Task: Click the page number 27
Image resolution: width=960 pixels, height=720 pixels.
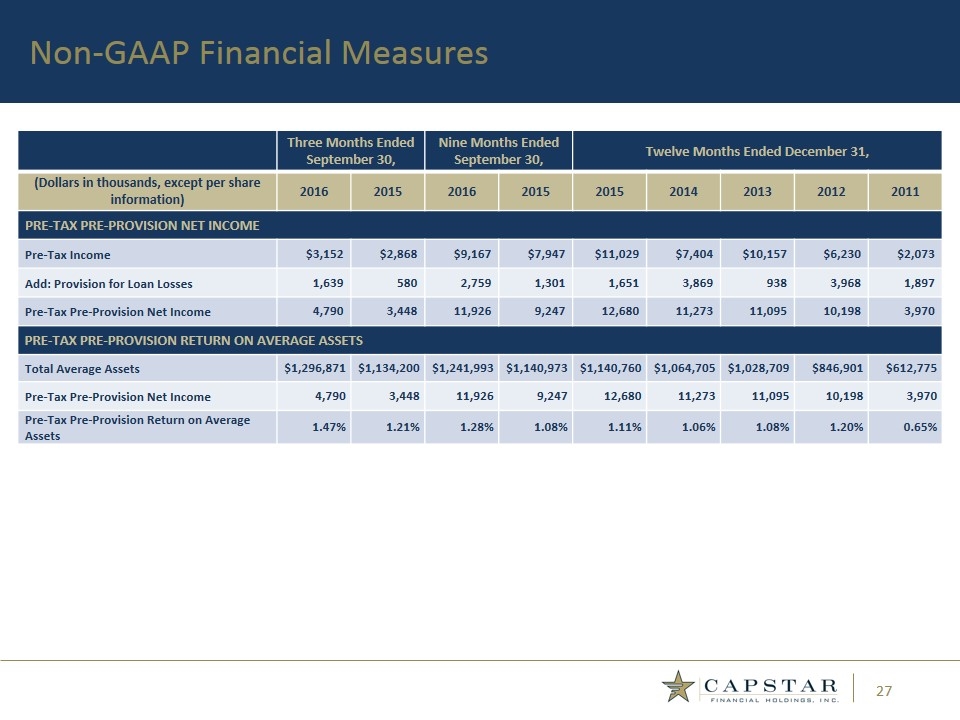Action: [884, 691]
